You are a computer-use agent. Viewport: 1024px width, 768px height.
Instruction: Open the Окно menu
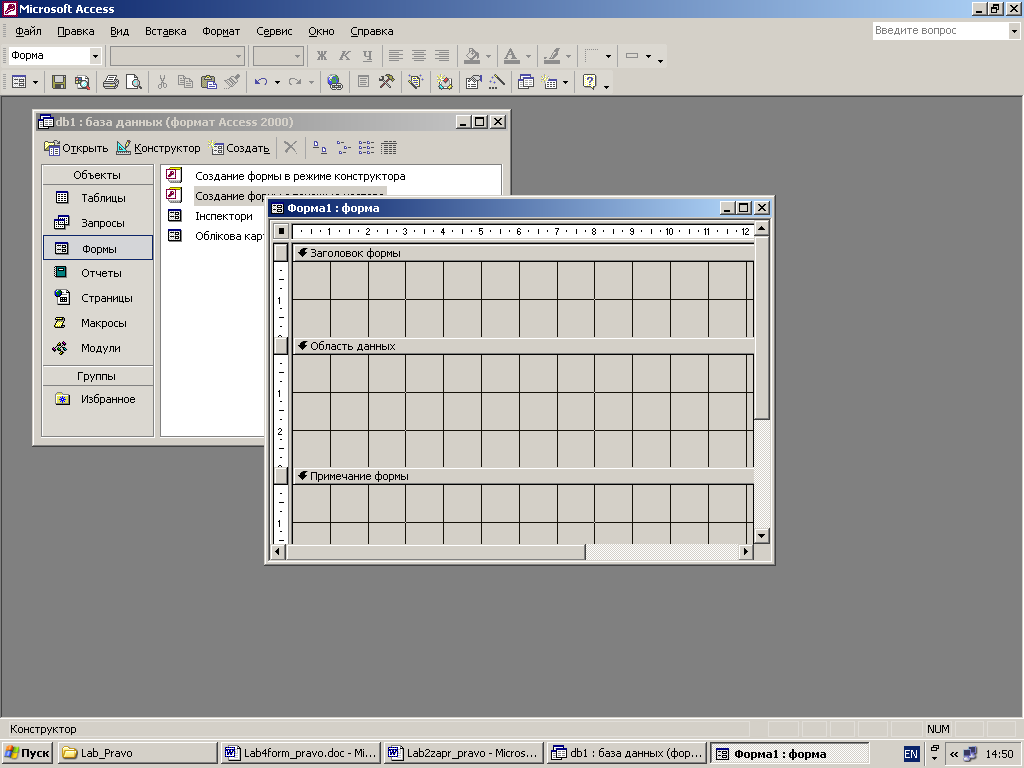click(321, 31)
